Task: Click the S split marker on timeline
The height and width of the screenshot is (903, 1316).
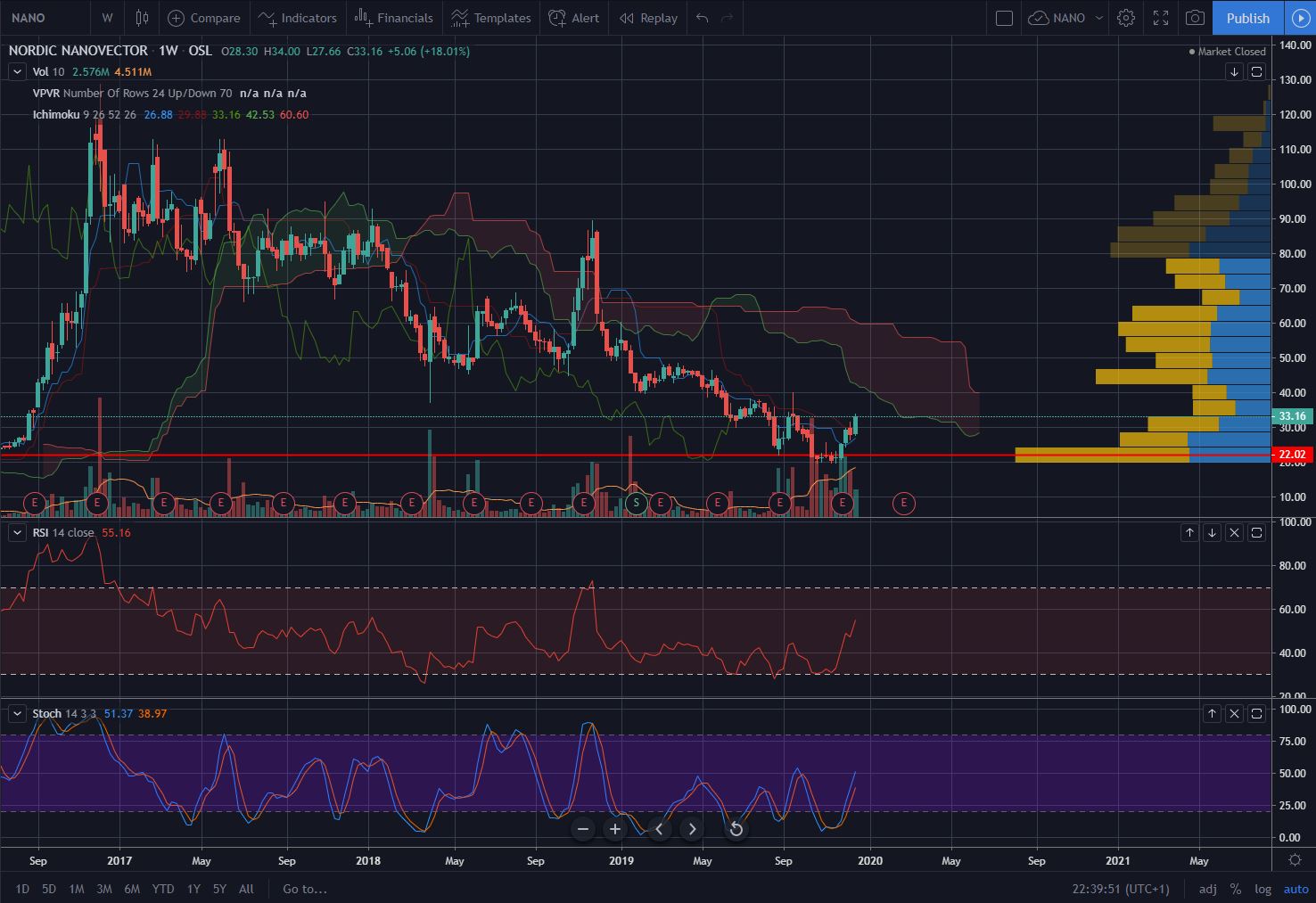Action: (637, 503)
